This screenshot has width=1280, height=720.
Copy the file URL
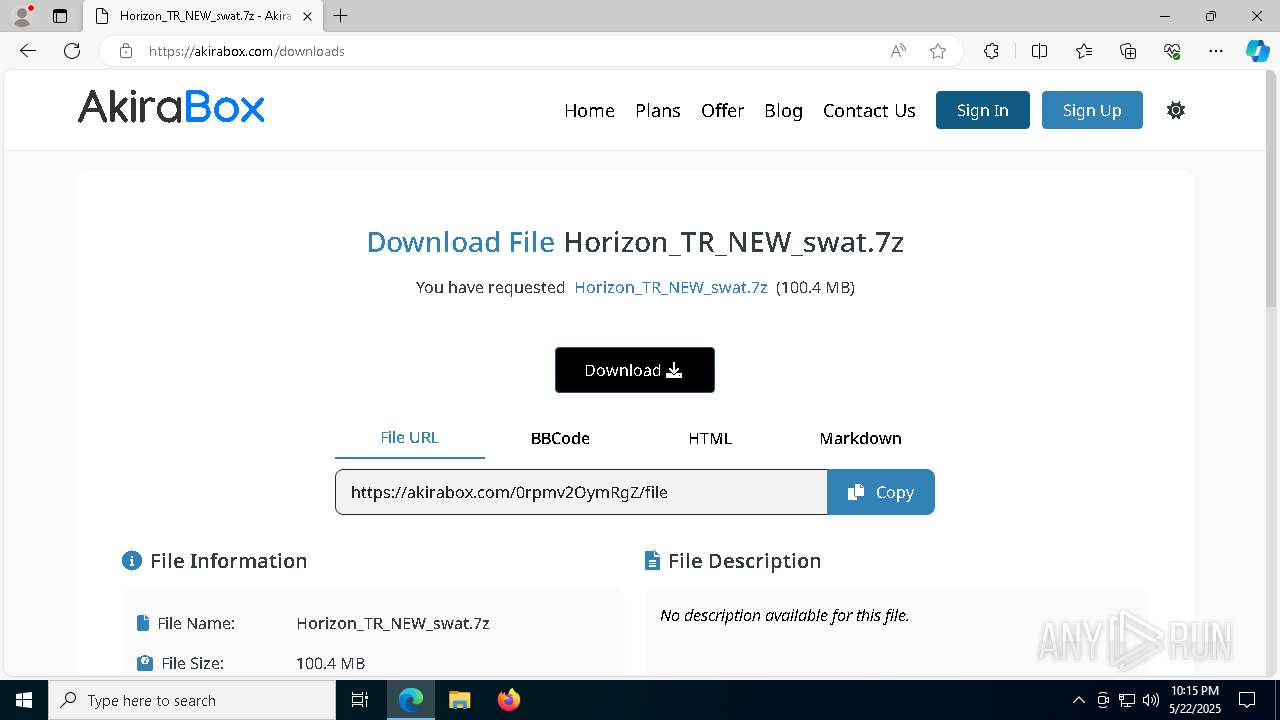[x=881, y=492]
